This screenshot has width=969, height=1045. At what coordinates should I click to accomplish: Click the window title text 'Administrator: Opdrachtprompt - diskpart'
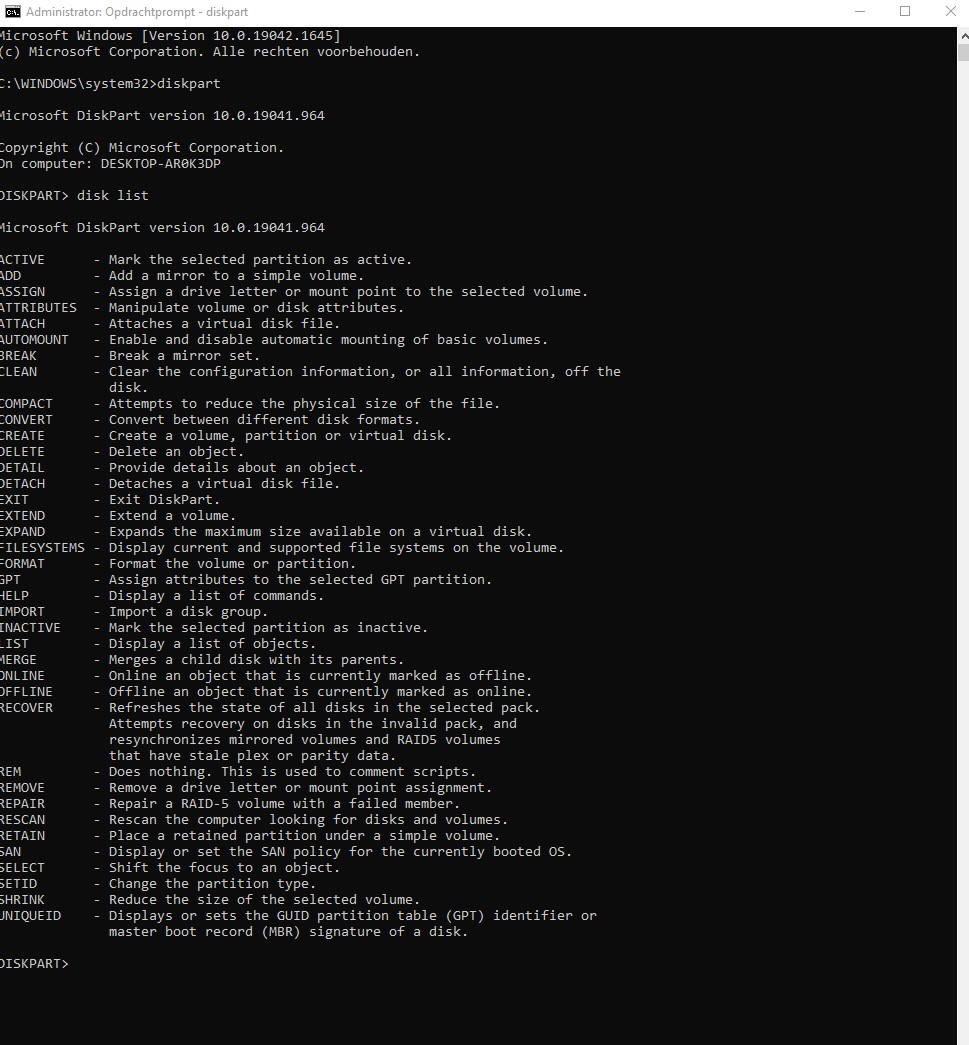(x=137, y=12)
